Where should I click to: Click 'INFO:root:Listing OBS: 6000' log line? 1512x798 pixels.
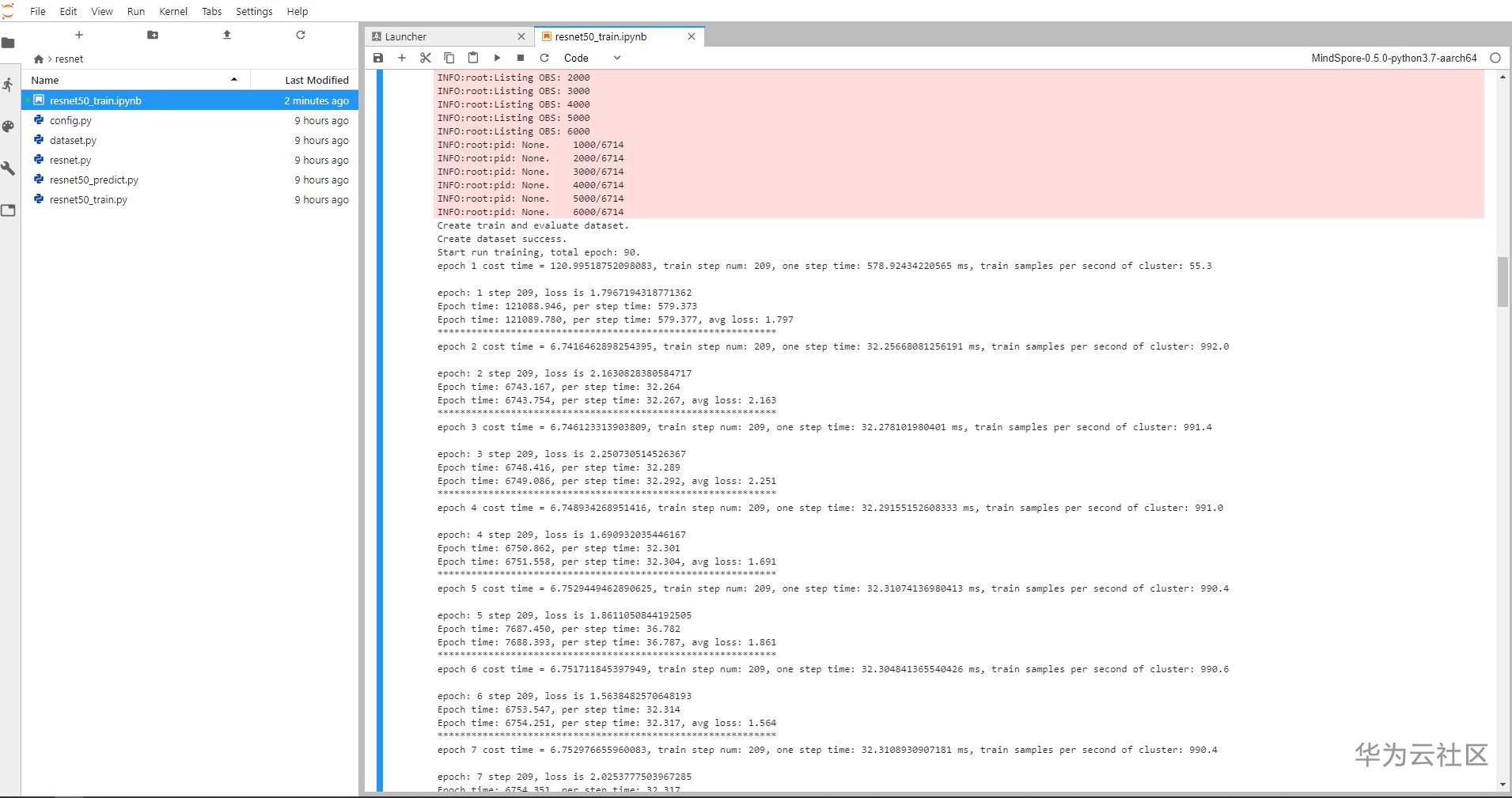pos(513,131)
